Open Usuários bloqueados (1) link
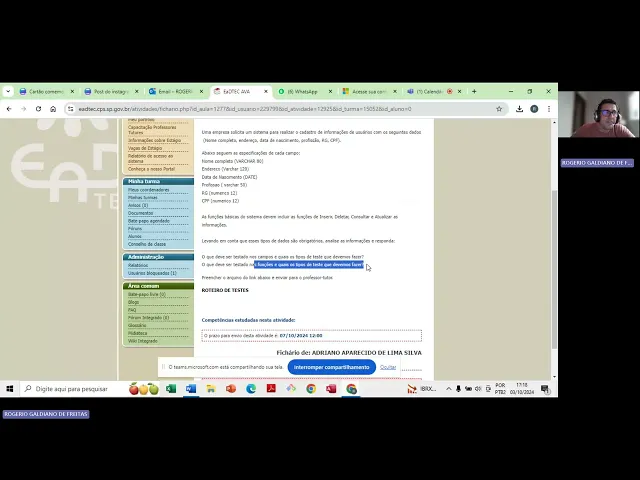The image size is (640, 480). pyautogui.click(x=152, y=273)
